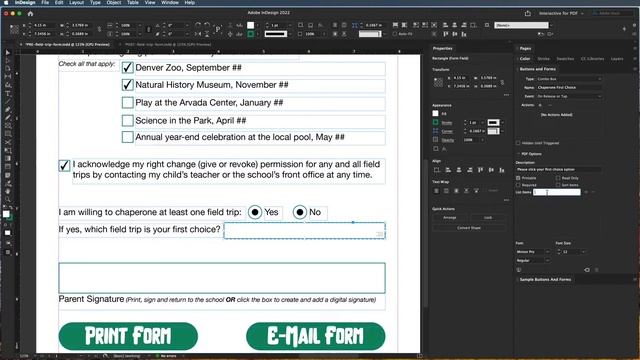This screenshot has height=360, width=640.
Task: Click the Corner icon in Appearance section
Action: (436, 131)
